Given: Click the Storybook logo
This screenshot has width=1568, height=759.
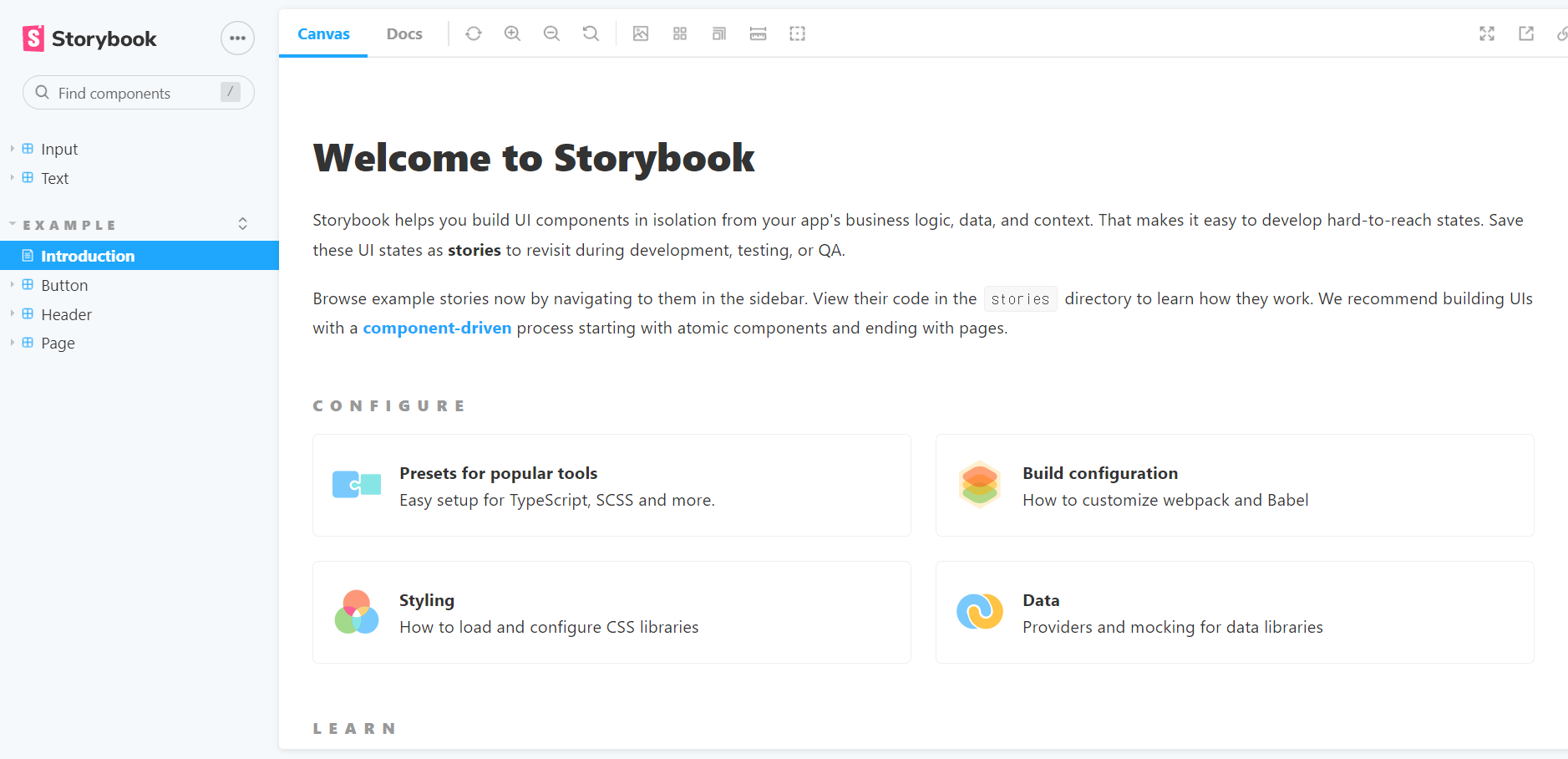Looking at the screenshot, I should point(89,38).
